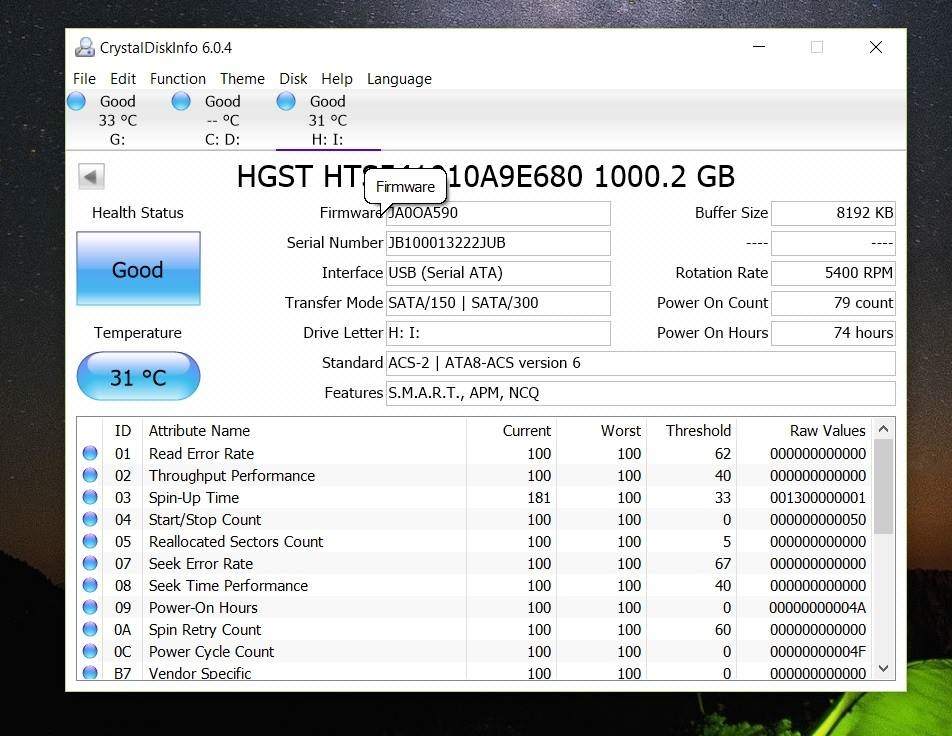This screenshot has height=736, width=952.
Task: Click the Firmware value field
Action: coord(498,213)
